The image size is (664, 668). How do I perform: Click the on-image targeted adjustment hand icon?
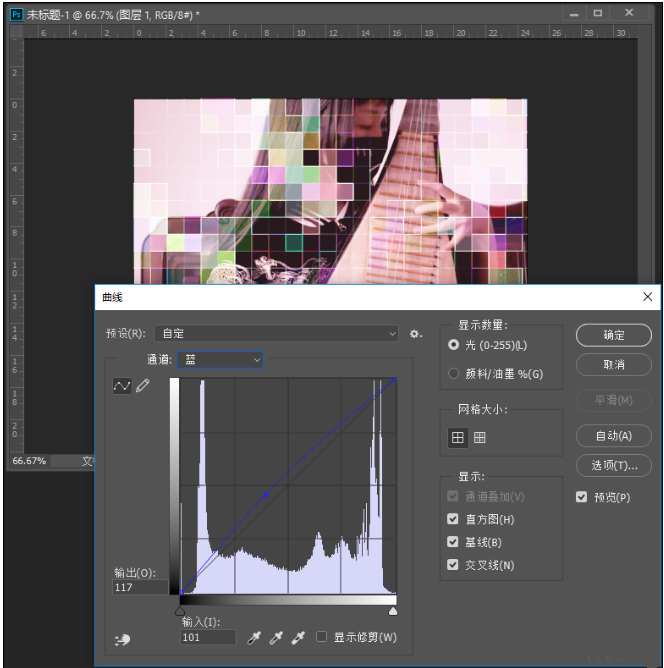123,639
